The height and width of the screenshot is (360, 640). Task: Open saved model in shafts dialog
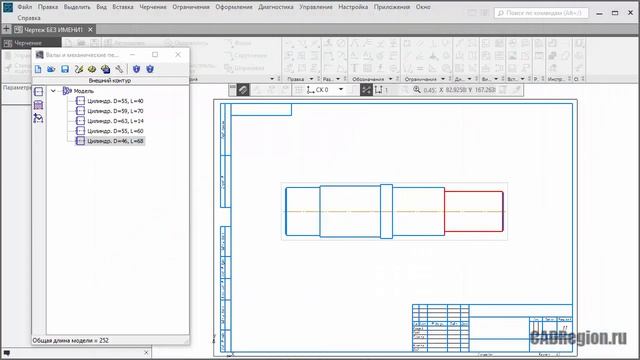click(x=51, y=69)
